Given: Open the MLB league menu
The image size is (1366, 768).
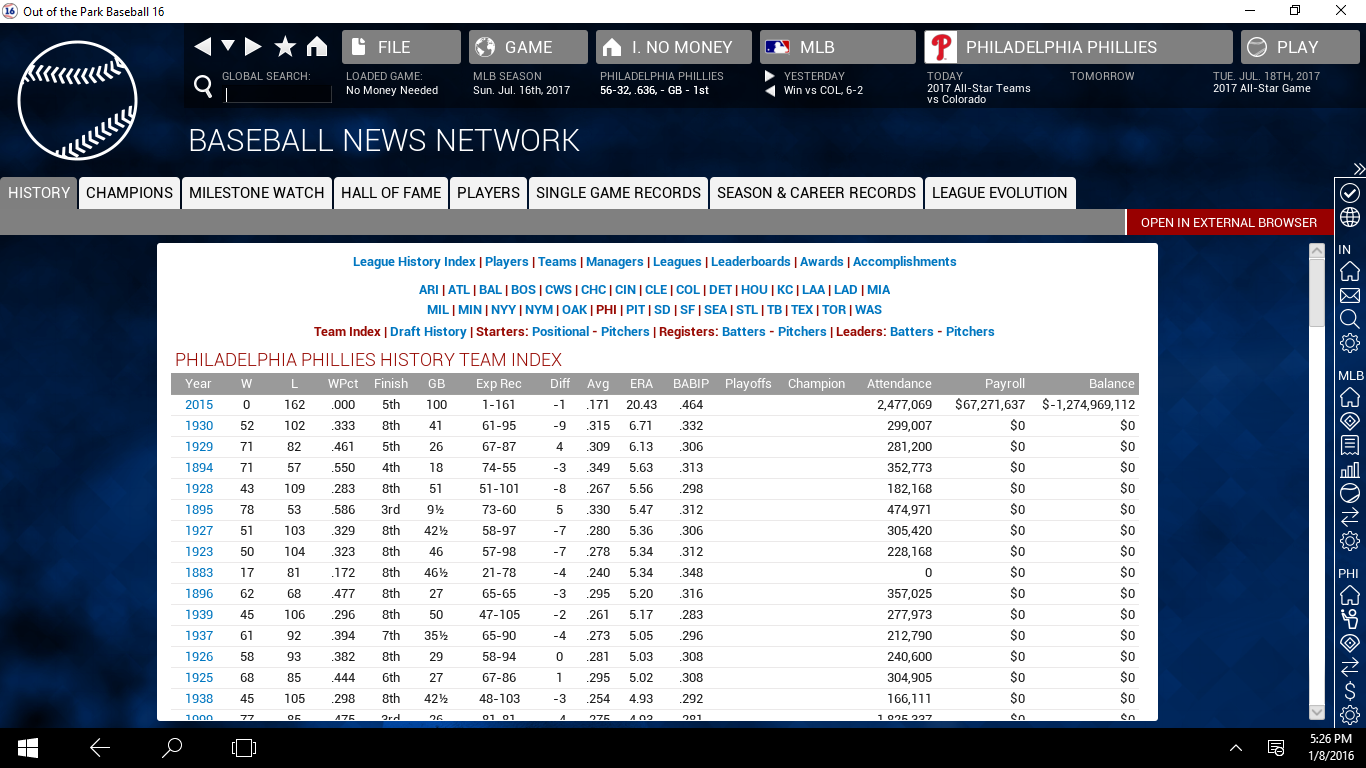Looking at the screenshot, I should point(837,47).
